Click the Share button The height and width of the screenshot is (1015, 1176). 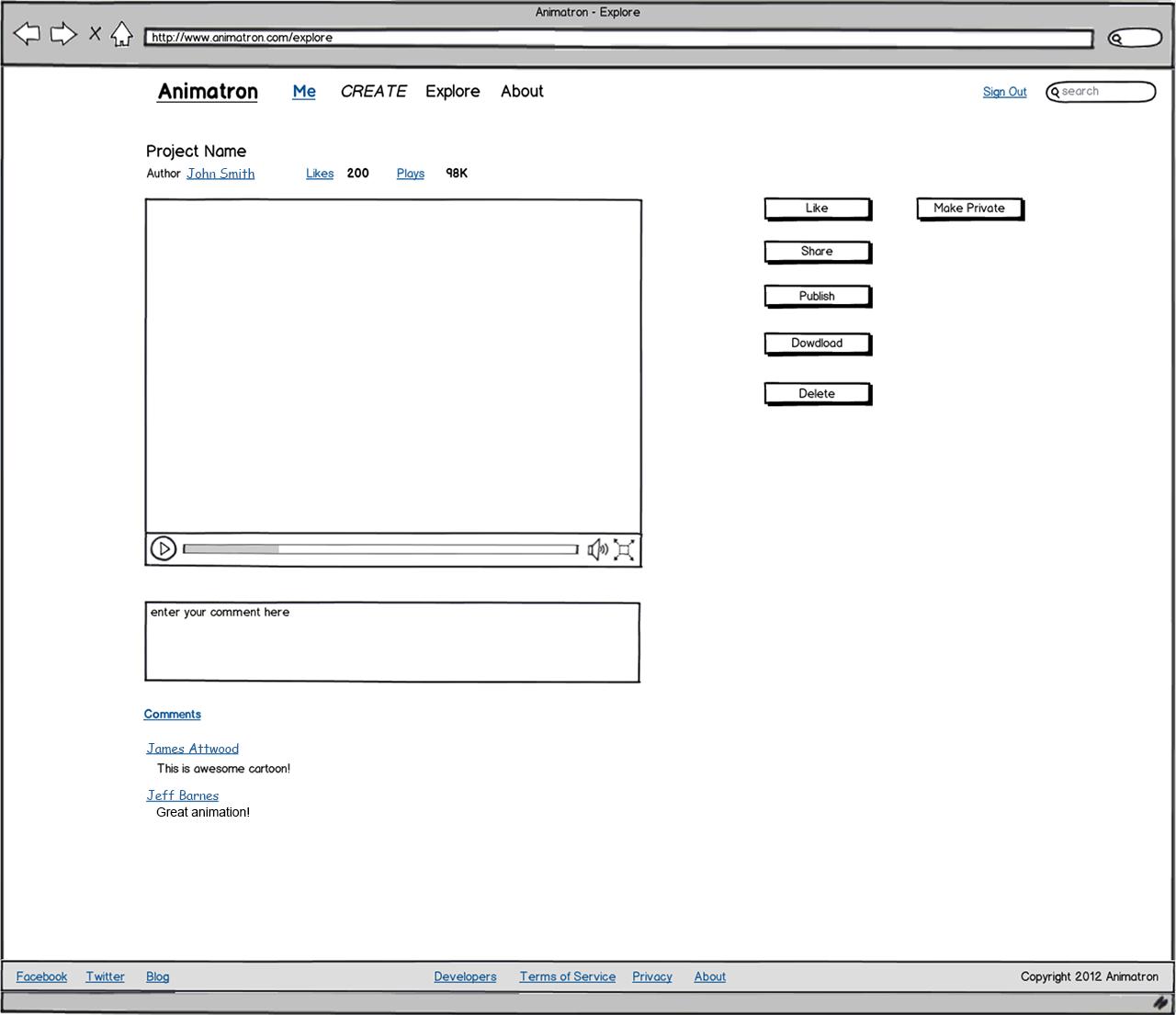tap(817, 252)
